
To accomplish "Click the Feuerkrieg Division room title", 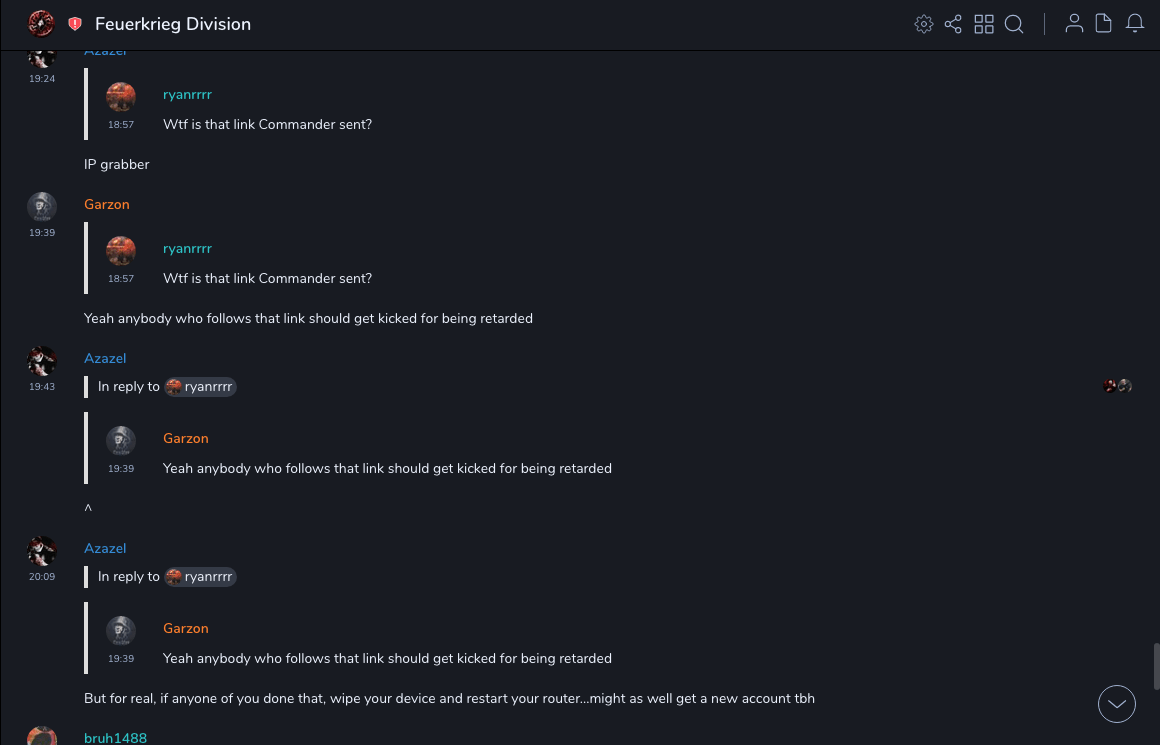I will coord(173,24).
